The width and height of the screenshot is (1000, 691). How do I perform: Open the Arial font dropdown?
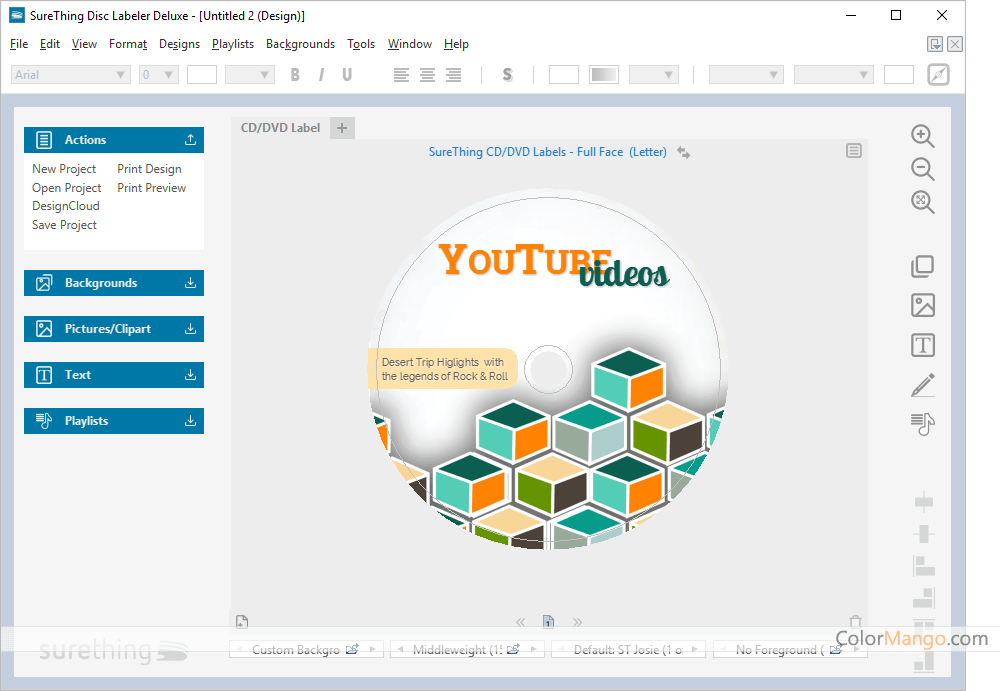[120, 75]
